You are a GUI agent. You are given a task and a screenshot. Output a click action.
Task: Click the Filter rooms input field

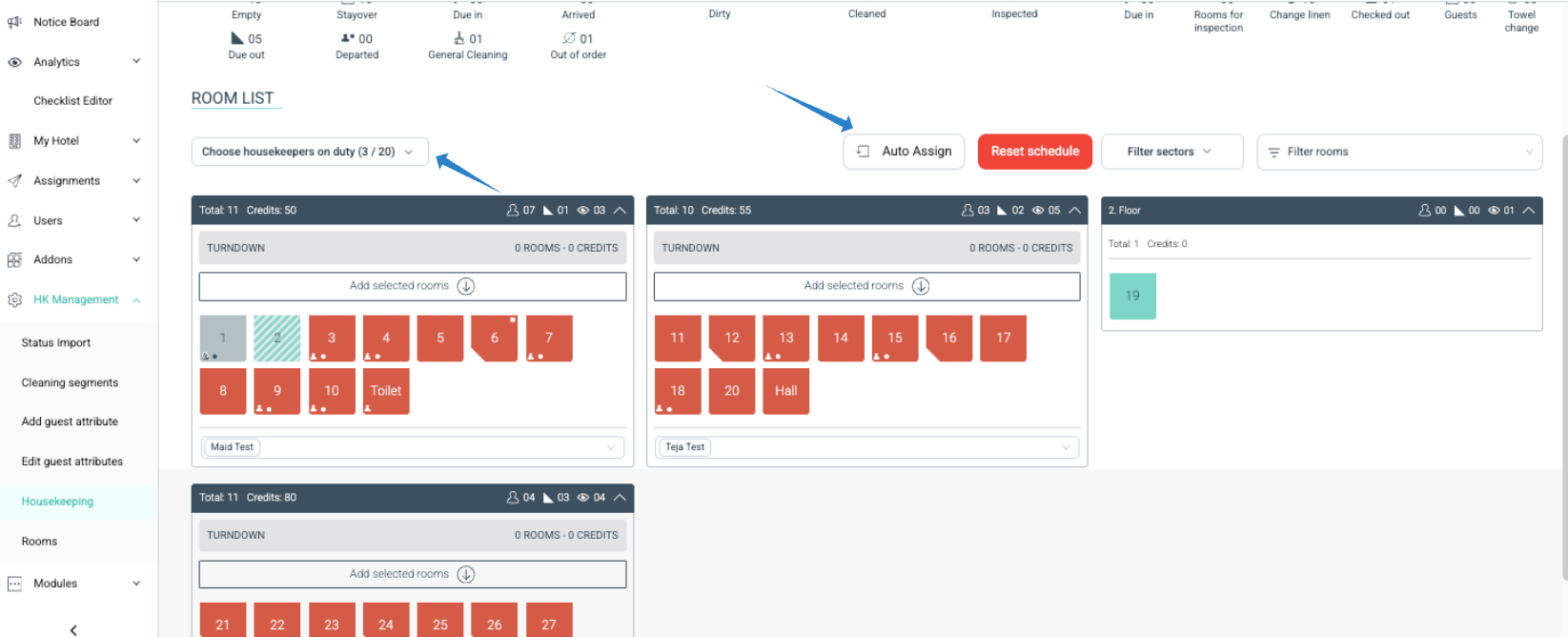click(1399, 152)
